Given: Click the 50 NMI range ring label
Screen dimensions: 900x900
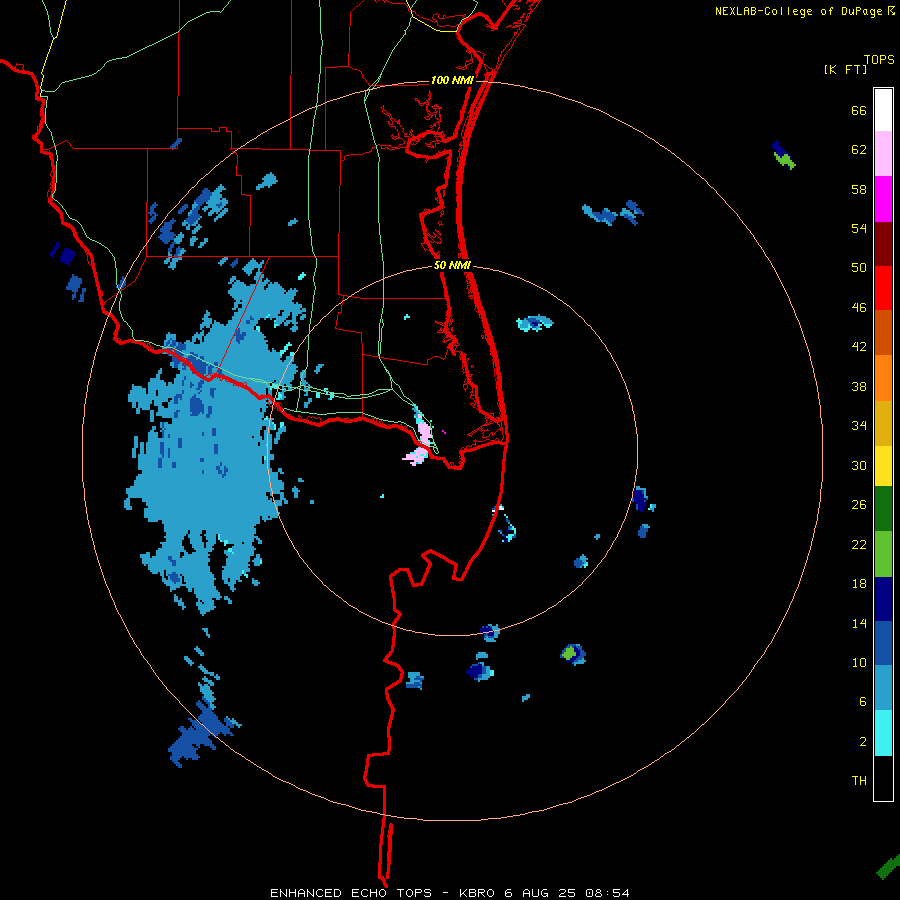Looking at the screenshot, I should [x=452, y=265].
